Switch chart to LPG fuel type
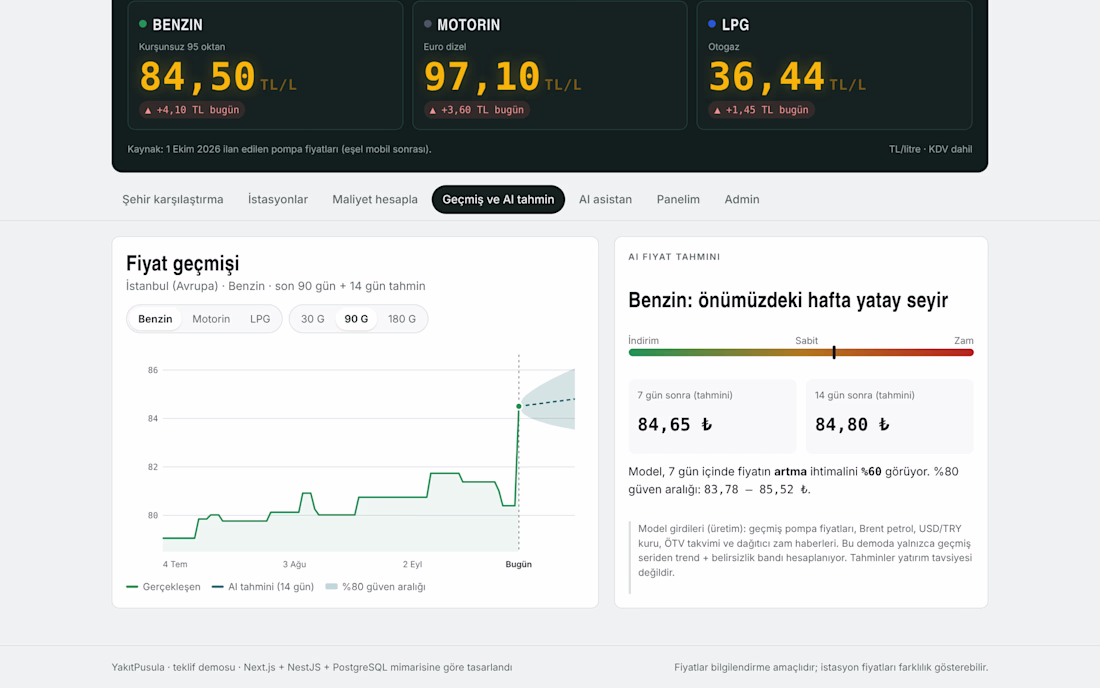 tap(260, 319)
